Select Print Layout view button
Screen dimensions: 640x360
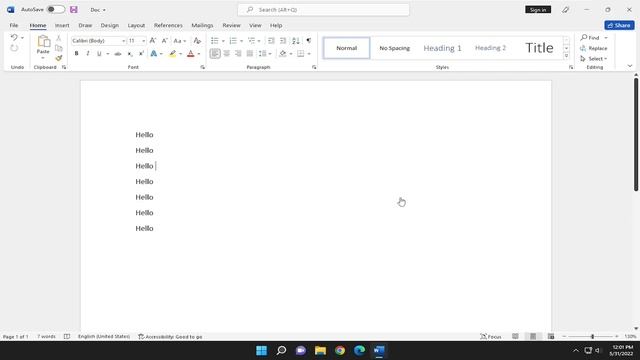point(533,336)
